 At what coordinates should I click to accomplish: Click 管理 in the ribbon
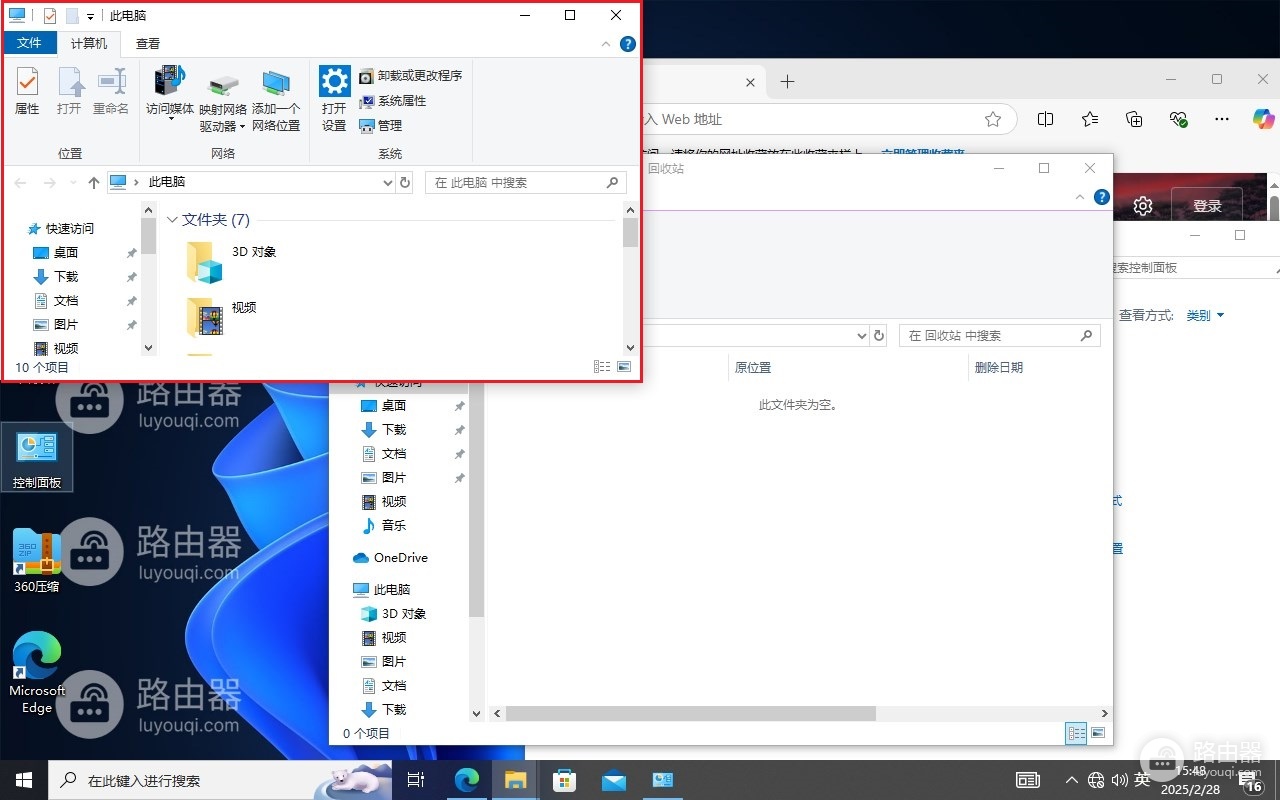380,126
